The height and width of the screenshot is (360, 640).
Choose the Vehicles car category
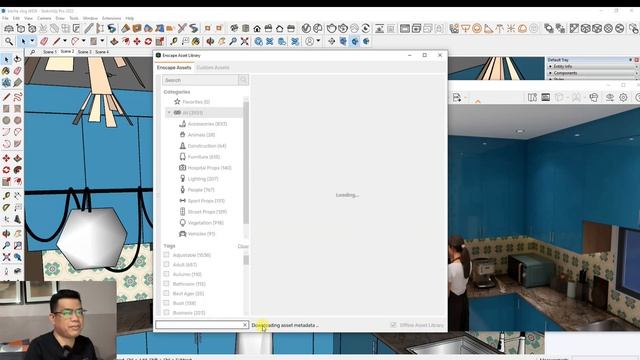pos(197,234)
